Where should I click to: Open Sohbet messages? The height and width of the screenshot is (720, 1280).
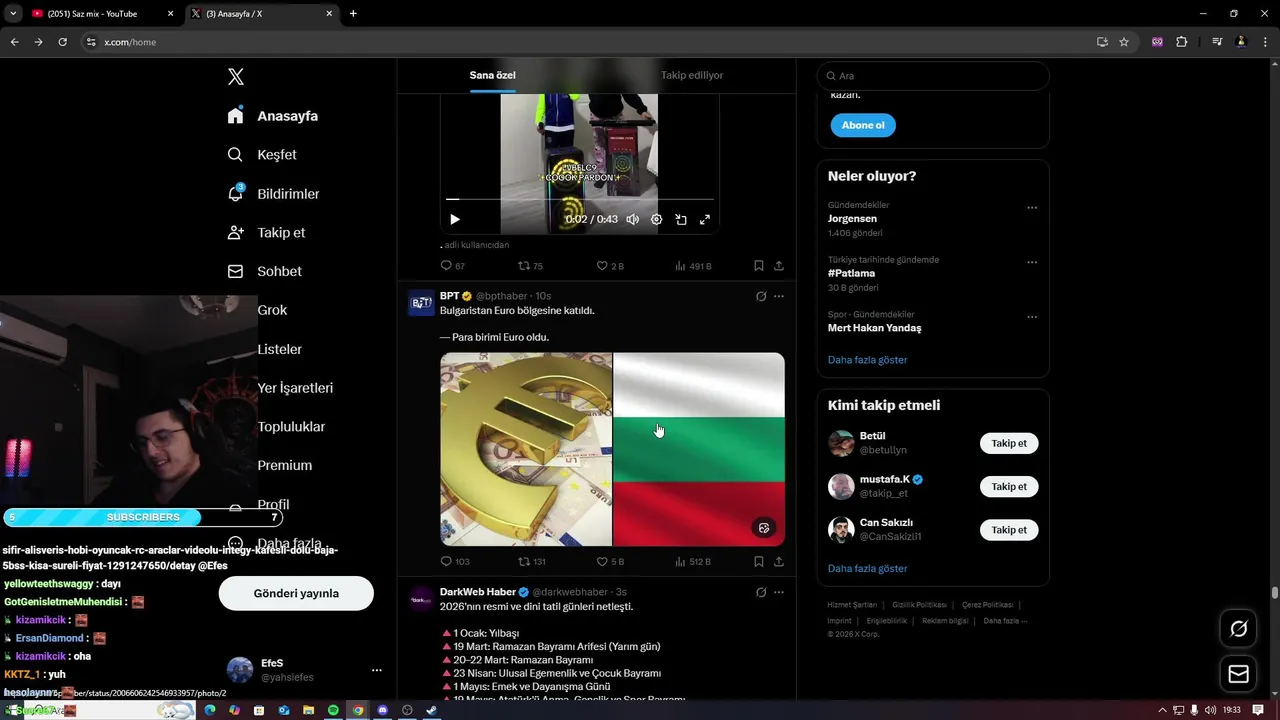pyautogui.click(x=264, y=271)
